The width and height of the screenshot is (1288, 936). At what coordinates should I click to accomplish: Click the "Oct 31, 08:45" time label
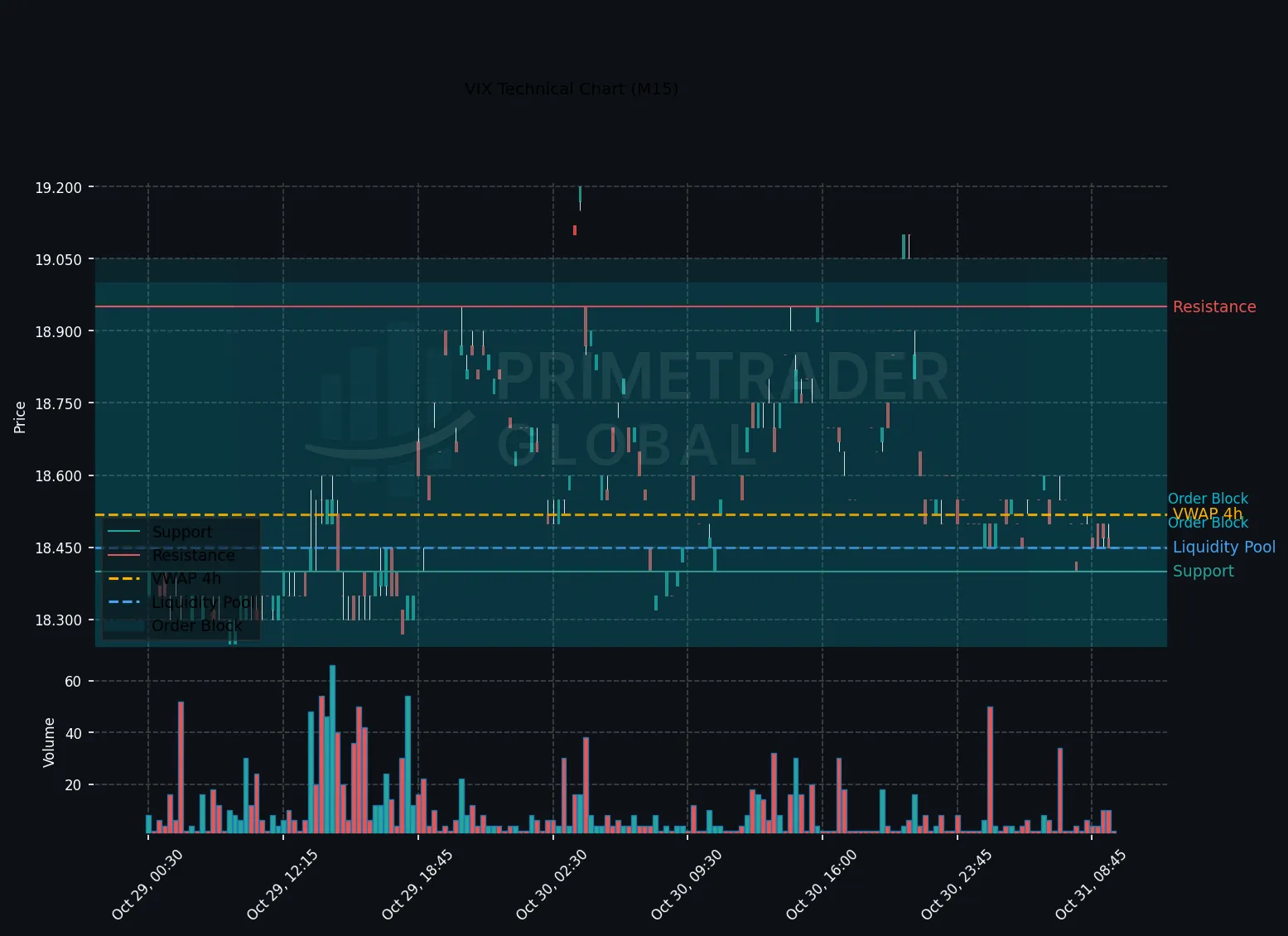click(x=1091, y=884)
